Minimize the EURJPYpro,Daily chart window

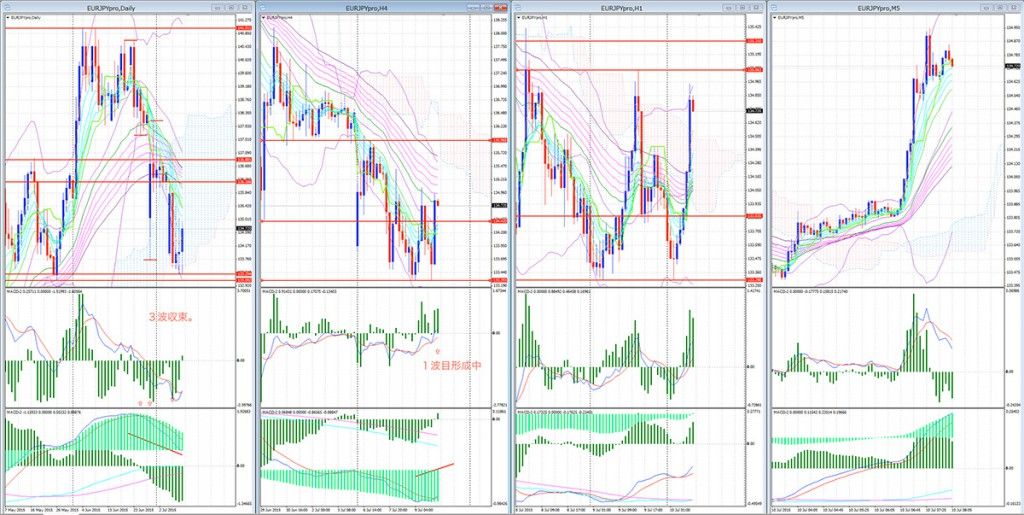click(x=219, y=7)
